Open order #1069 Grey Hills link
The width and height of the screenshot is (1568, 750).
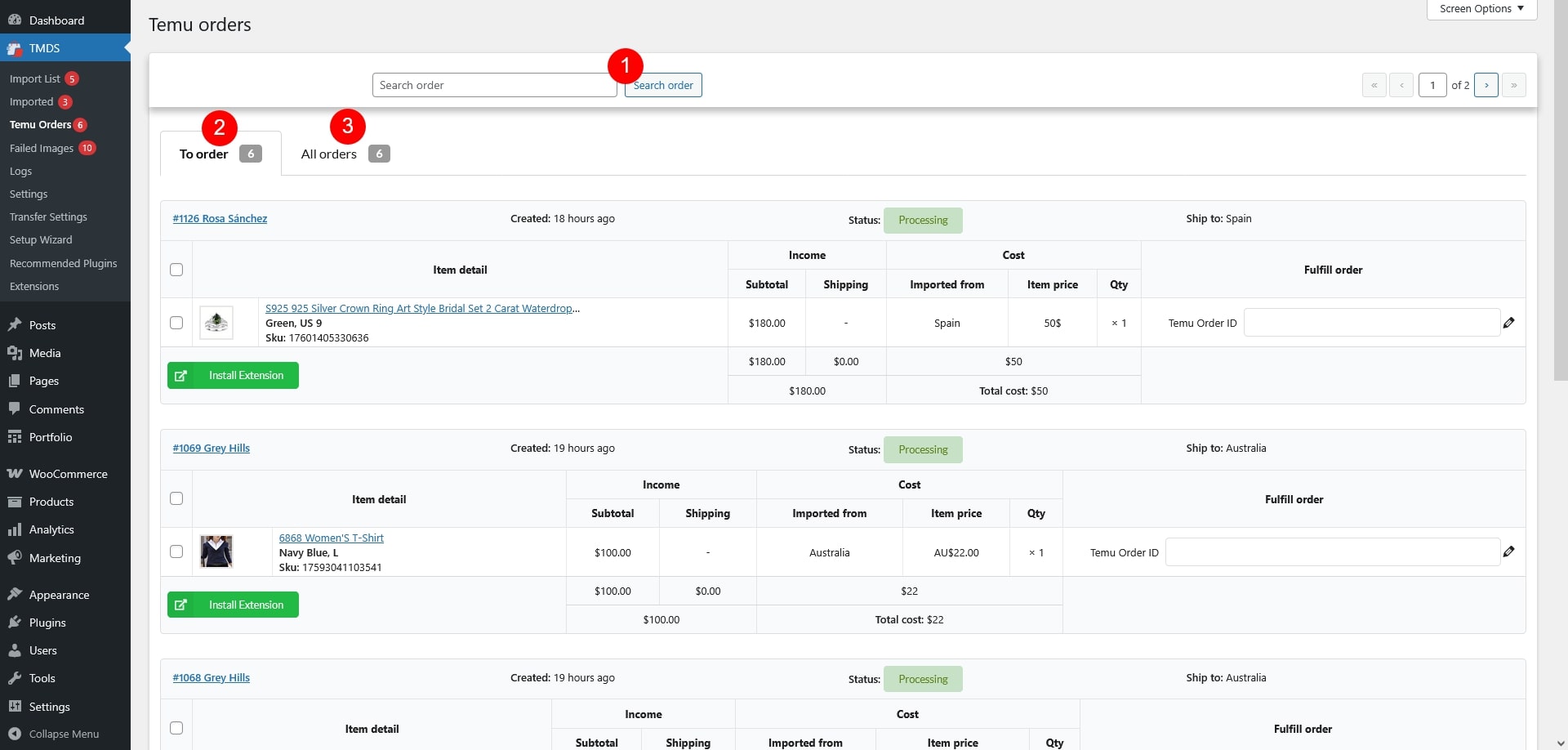coord(212,448)
